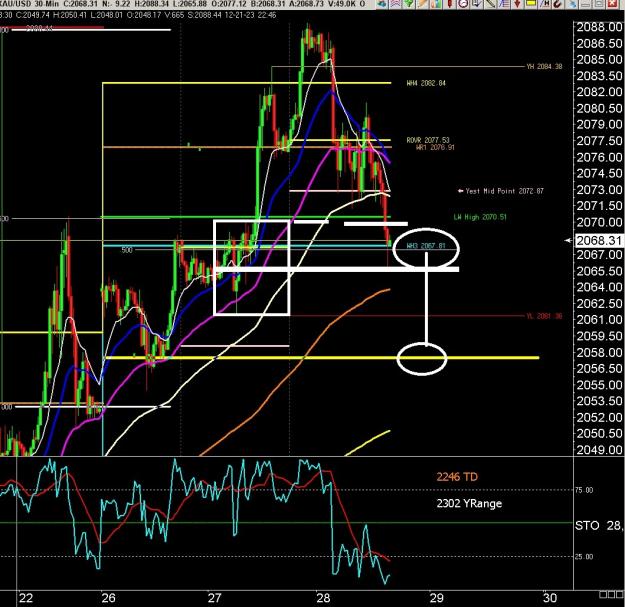Click date 26 on the time axis
The height and width of the screenshot is (607, 625).
pos(108,598)
